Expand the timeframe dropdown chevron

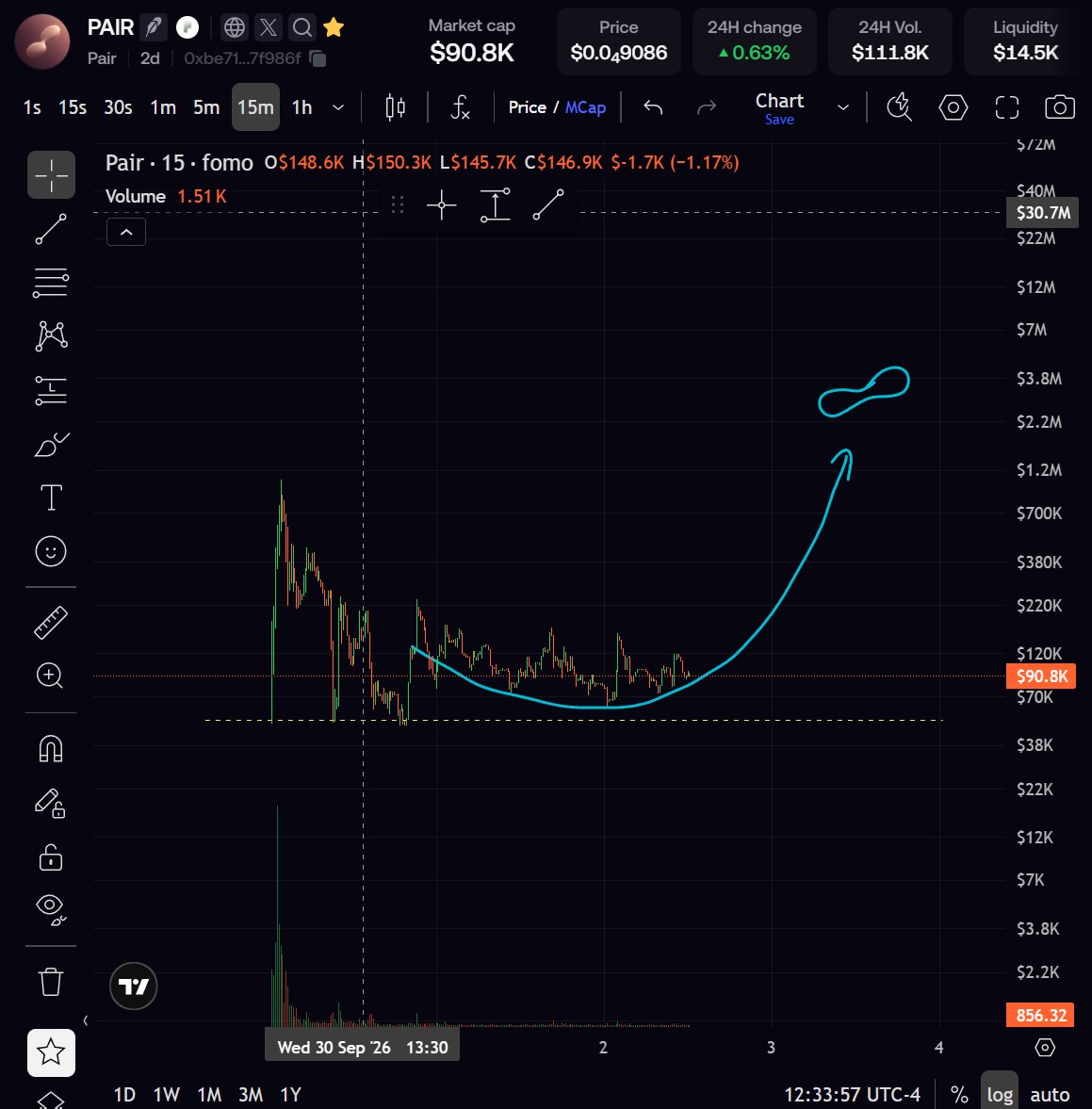click(x=338, y=107)
